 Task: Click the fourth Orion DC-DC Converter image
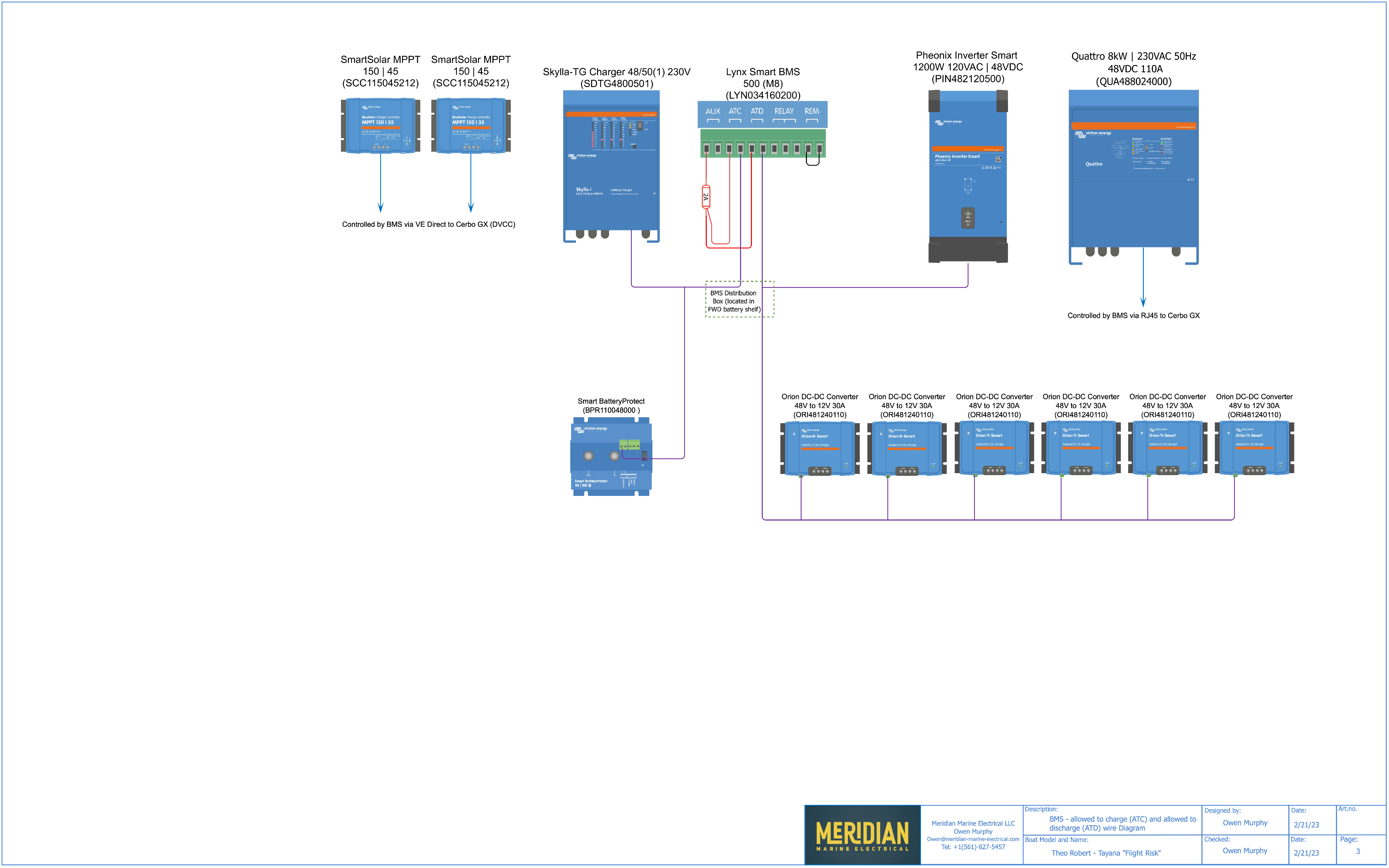tap(1081, 448)
